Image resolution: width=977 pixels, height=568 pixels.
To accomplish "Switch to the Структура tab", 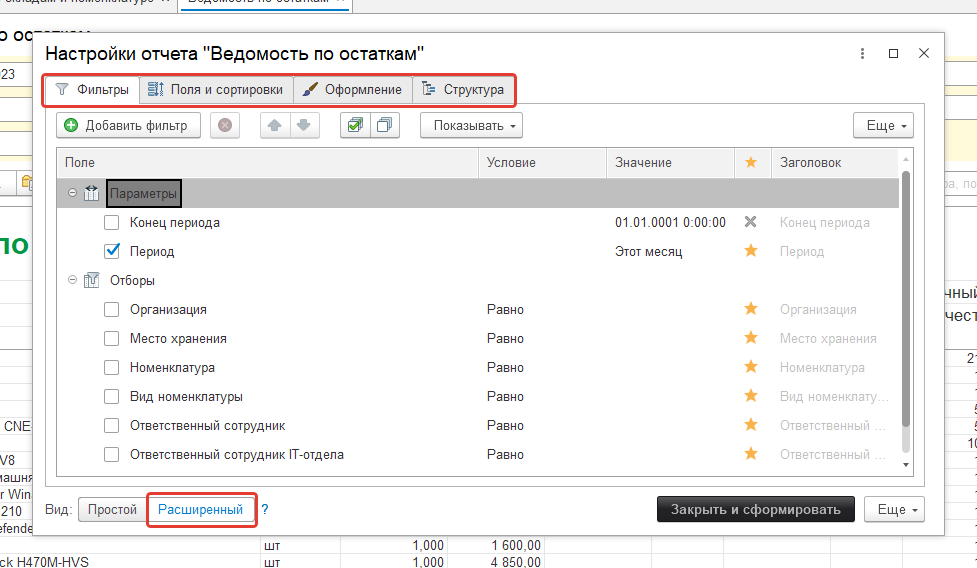I will (463, 90).
